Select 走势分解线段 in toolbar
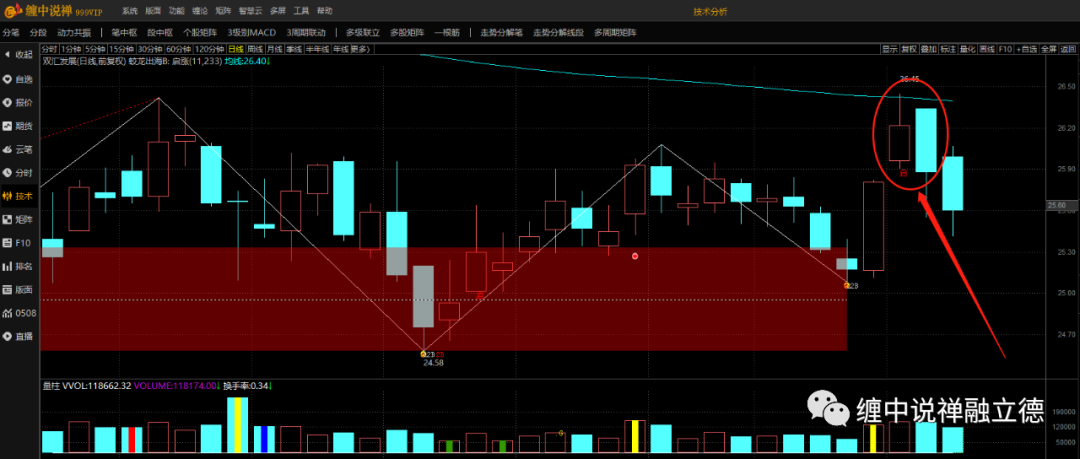This screenshot has width=1080, height=459. [559, 32]
